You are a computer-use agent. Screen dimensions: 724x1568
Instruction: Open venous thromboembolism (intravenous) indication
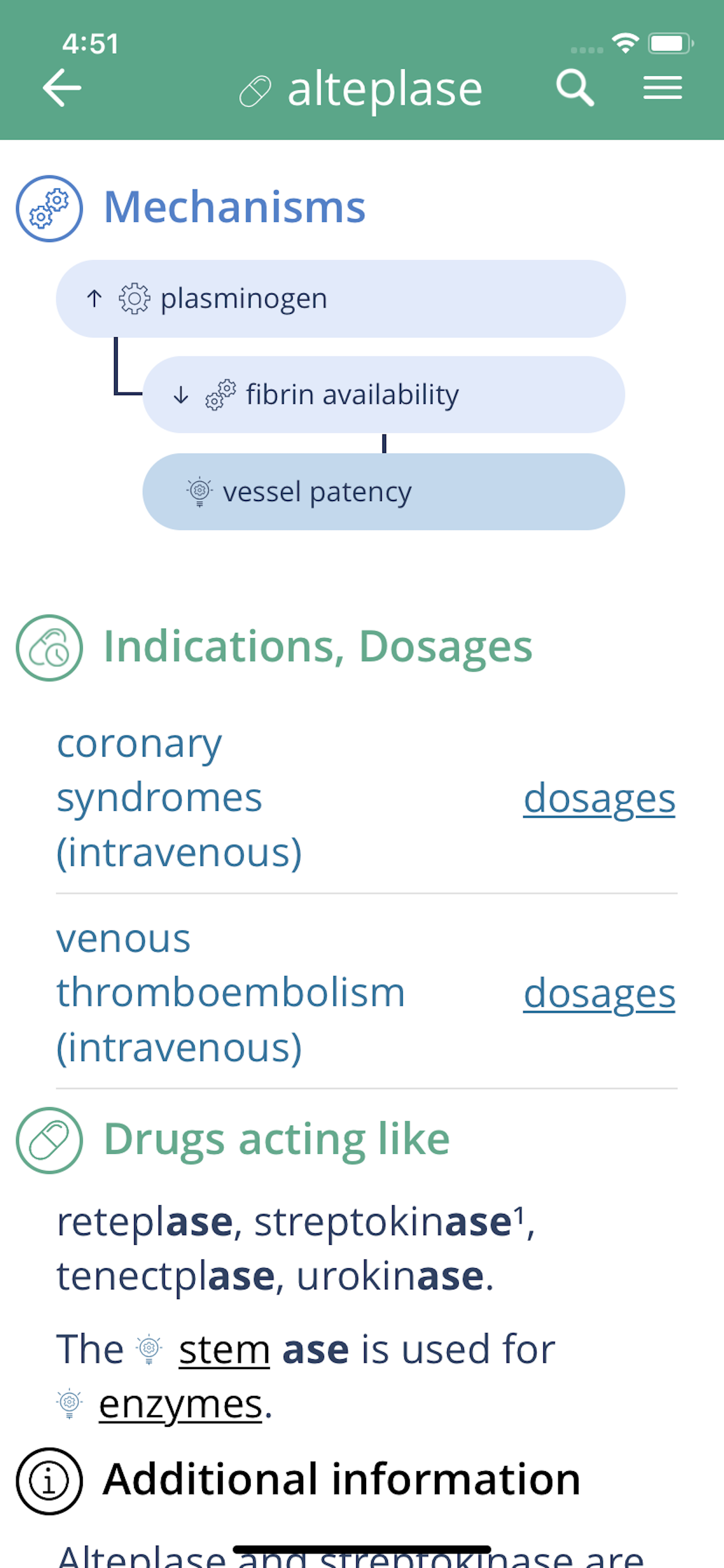(x=231, y=993)
